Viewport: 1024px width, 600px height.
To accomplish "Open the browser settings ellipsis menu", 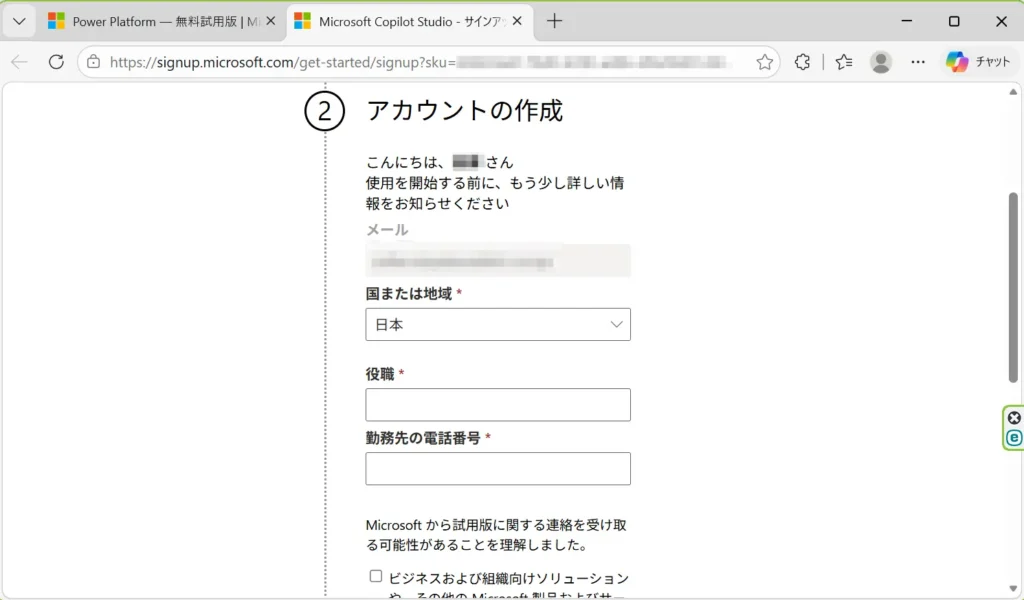I will tap(918, 62).
